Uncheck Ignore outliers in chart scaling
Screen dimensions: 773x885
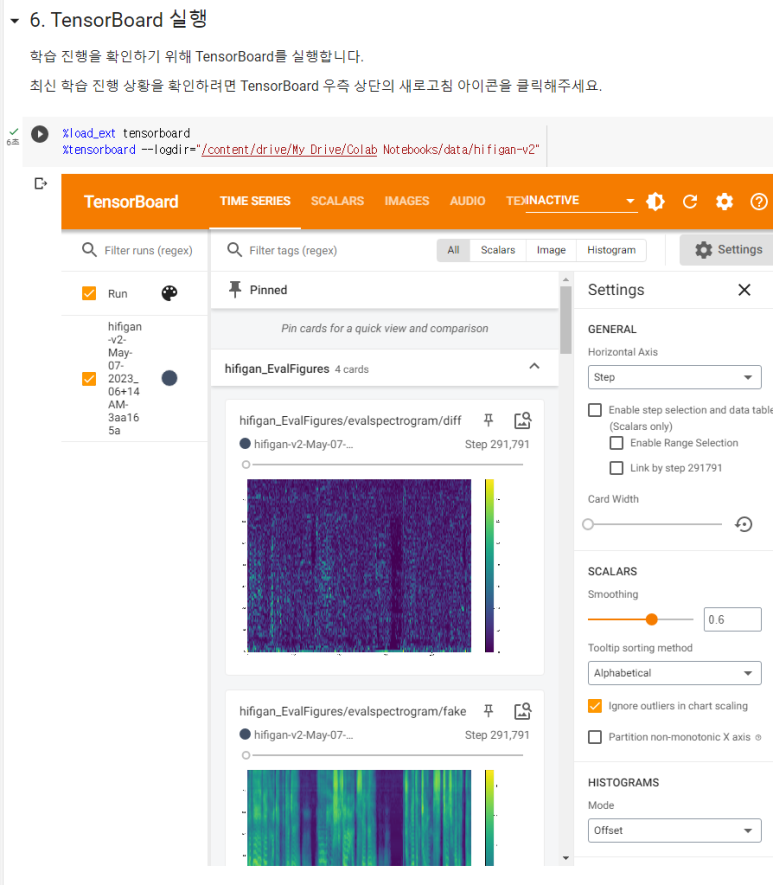595,706
